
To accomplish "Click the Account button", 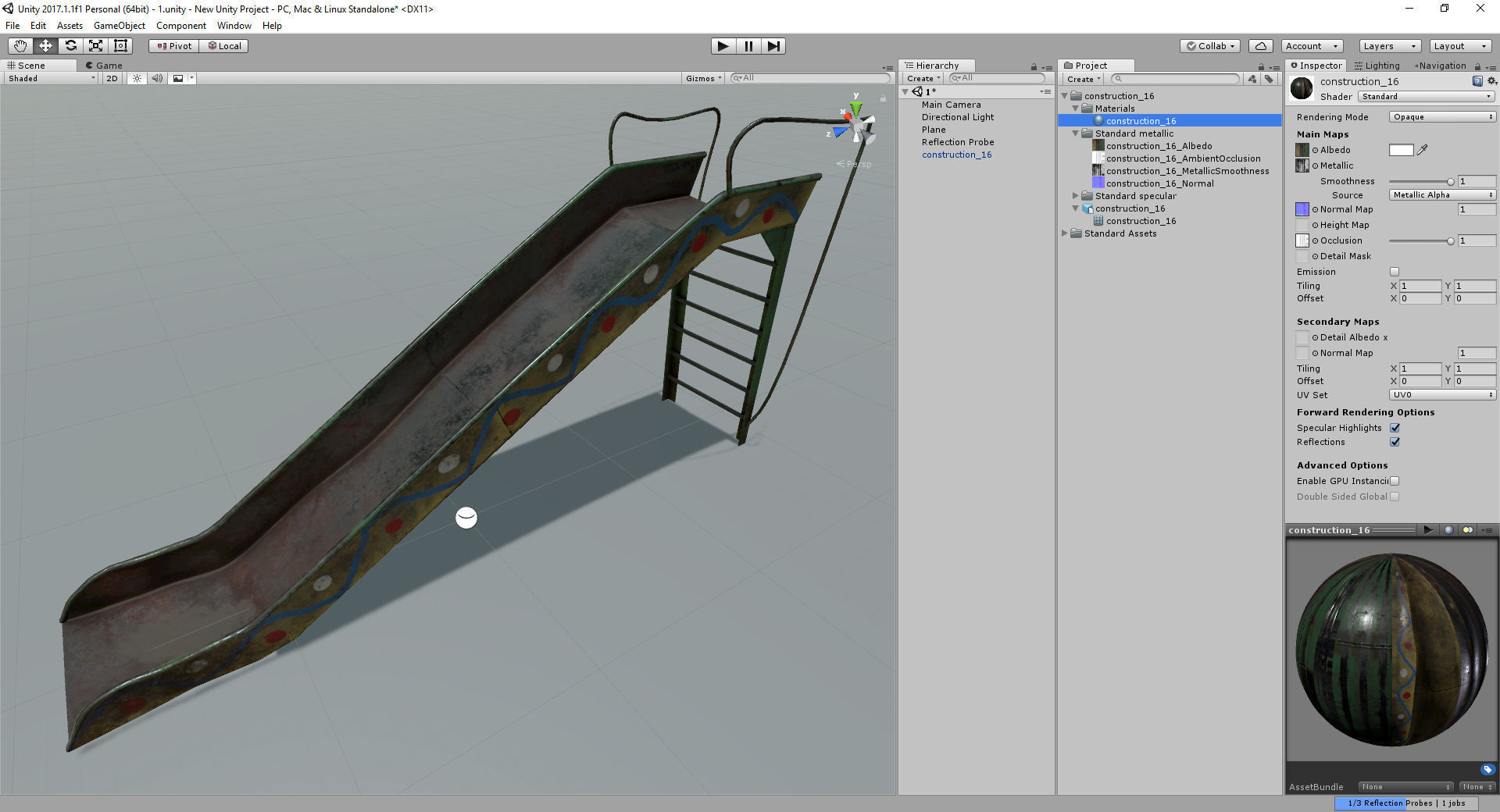I will [x=1312, y=46].
